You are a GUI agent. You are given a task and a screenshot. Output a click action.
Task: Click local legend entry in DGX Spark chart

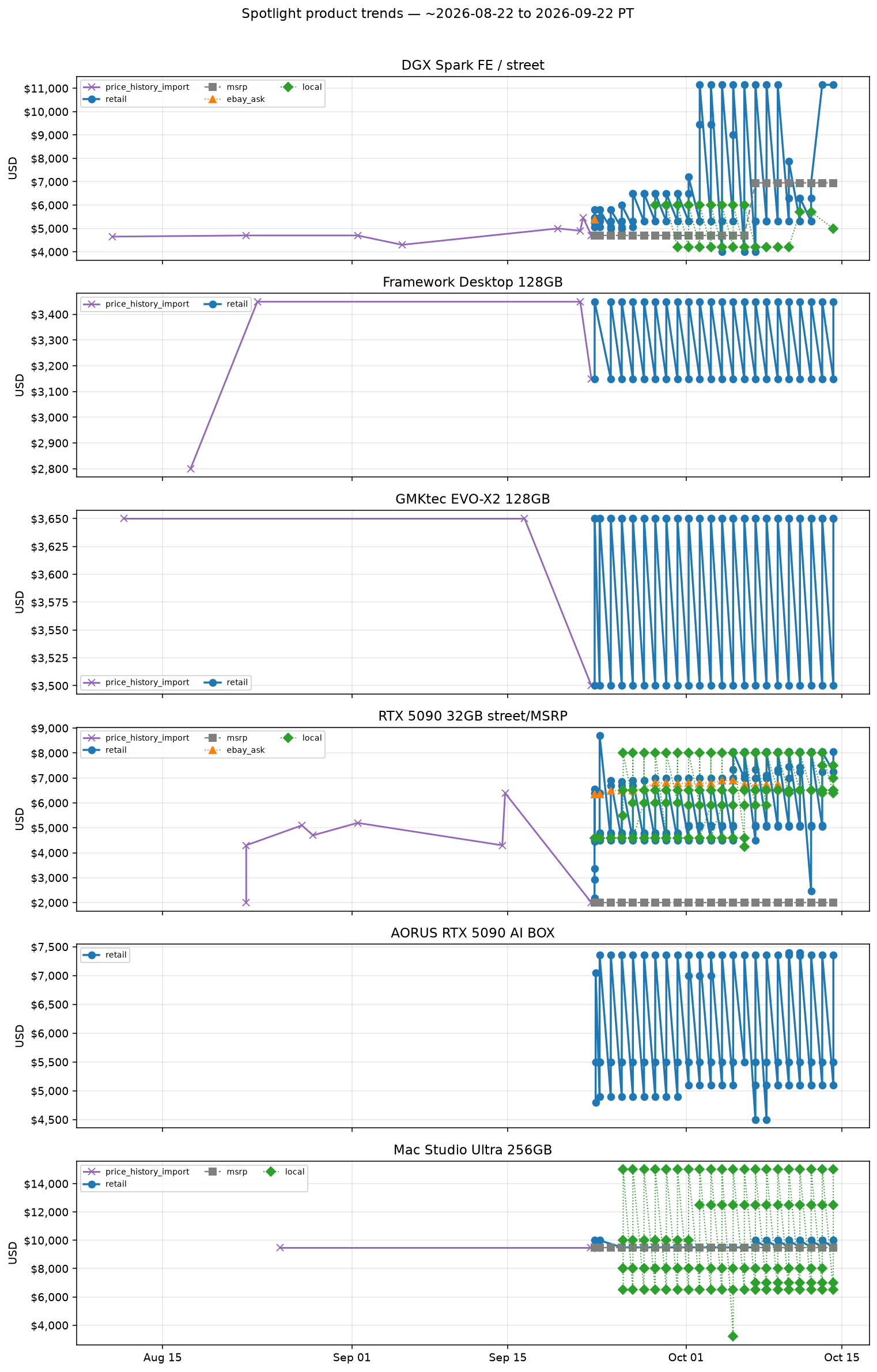pos(301,87)
